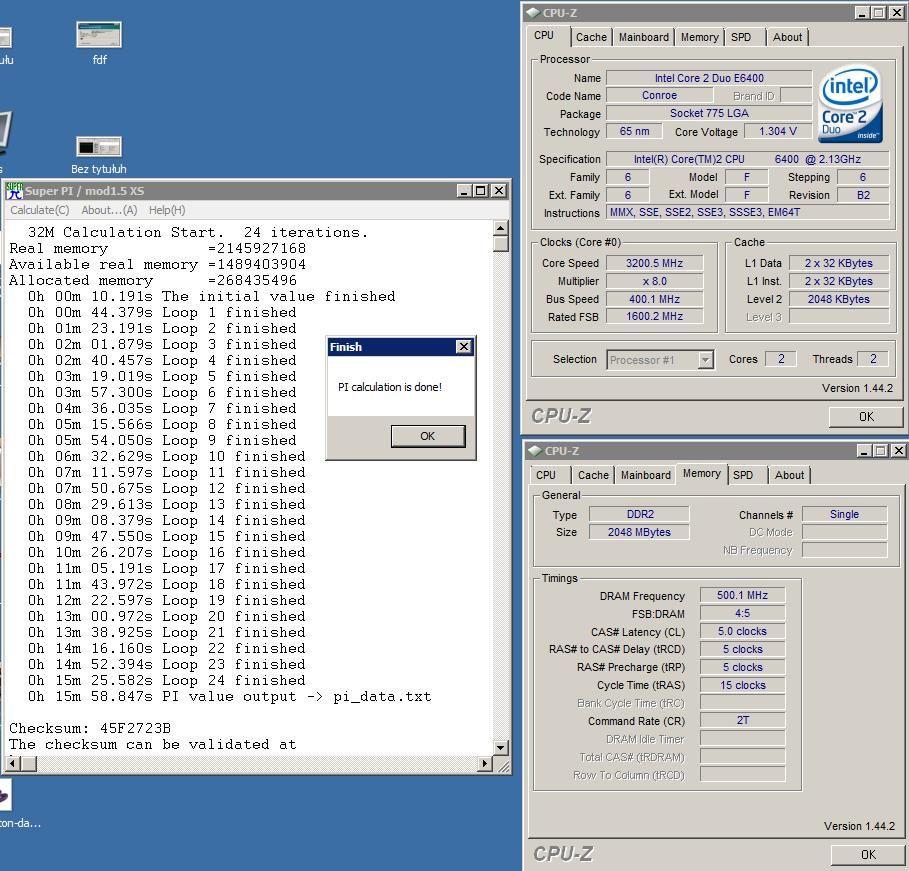
Task: Click the Checksum: 45F2723B line
Action: coord(90,728)
